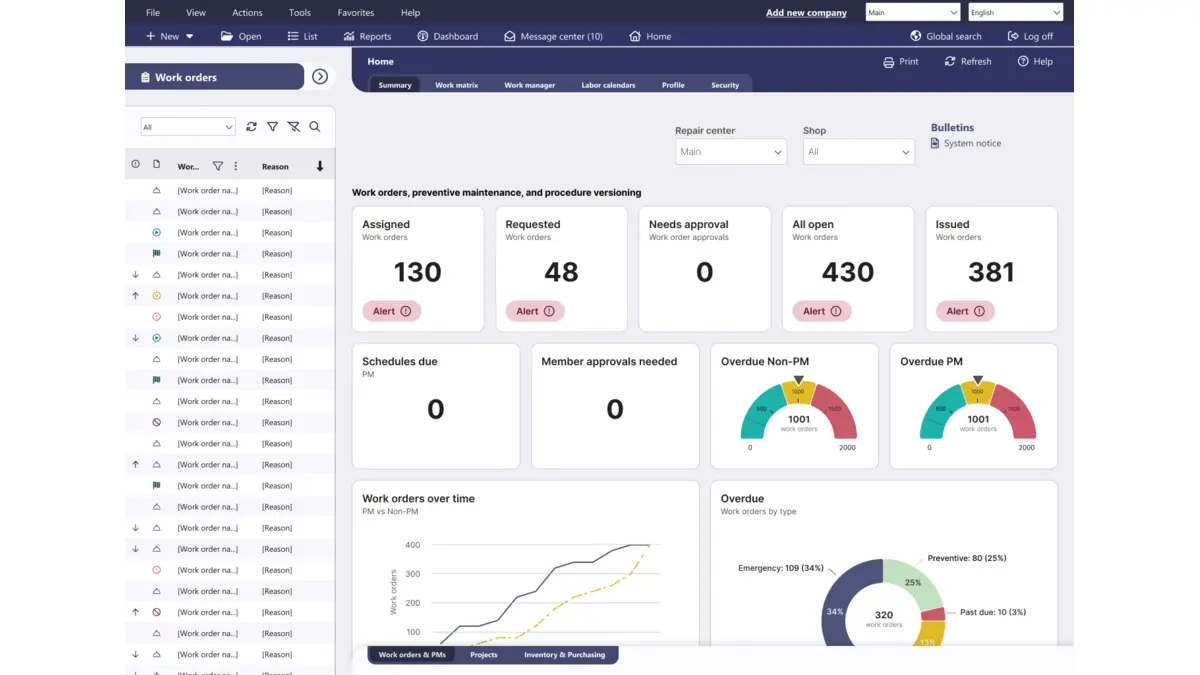Viewport: 1200px width, 675px height.
Task: Click the Add new company link
Action: coord(806,13)
